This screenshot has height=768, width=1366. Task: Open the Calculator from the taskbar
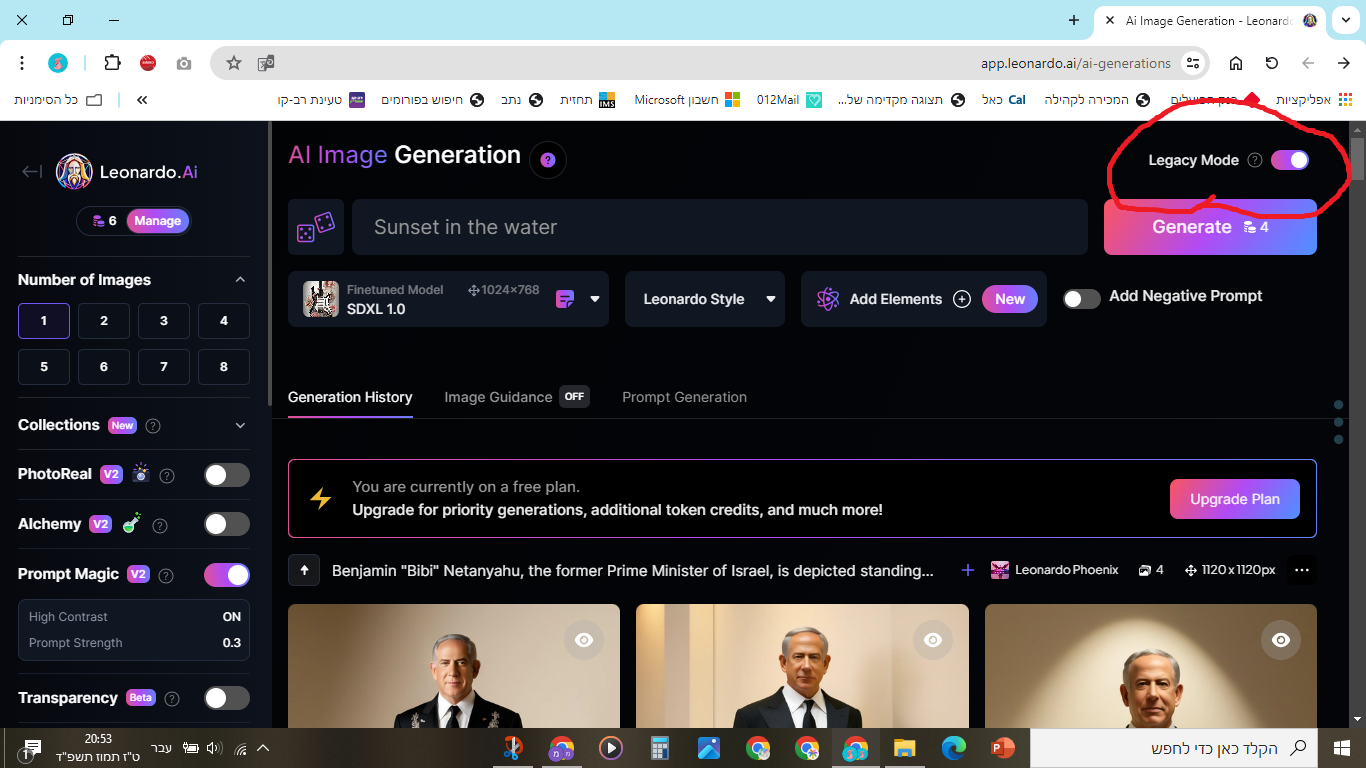tap(659, 747)
